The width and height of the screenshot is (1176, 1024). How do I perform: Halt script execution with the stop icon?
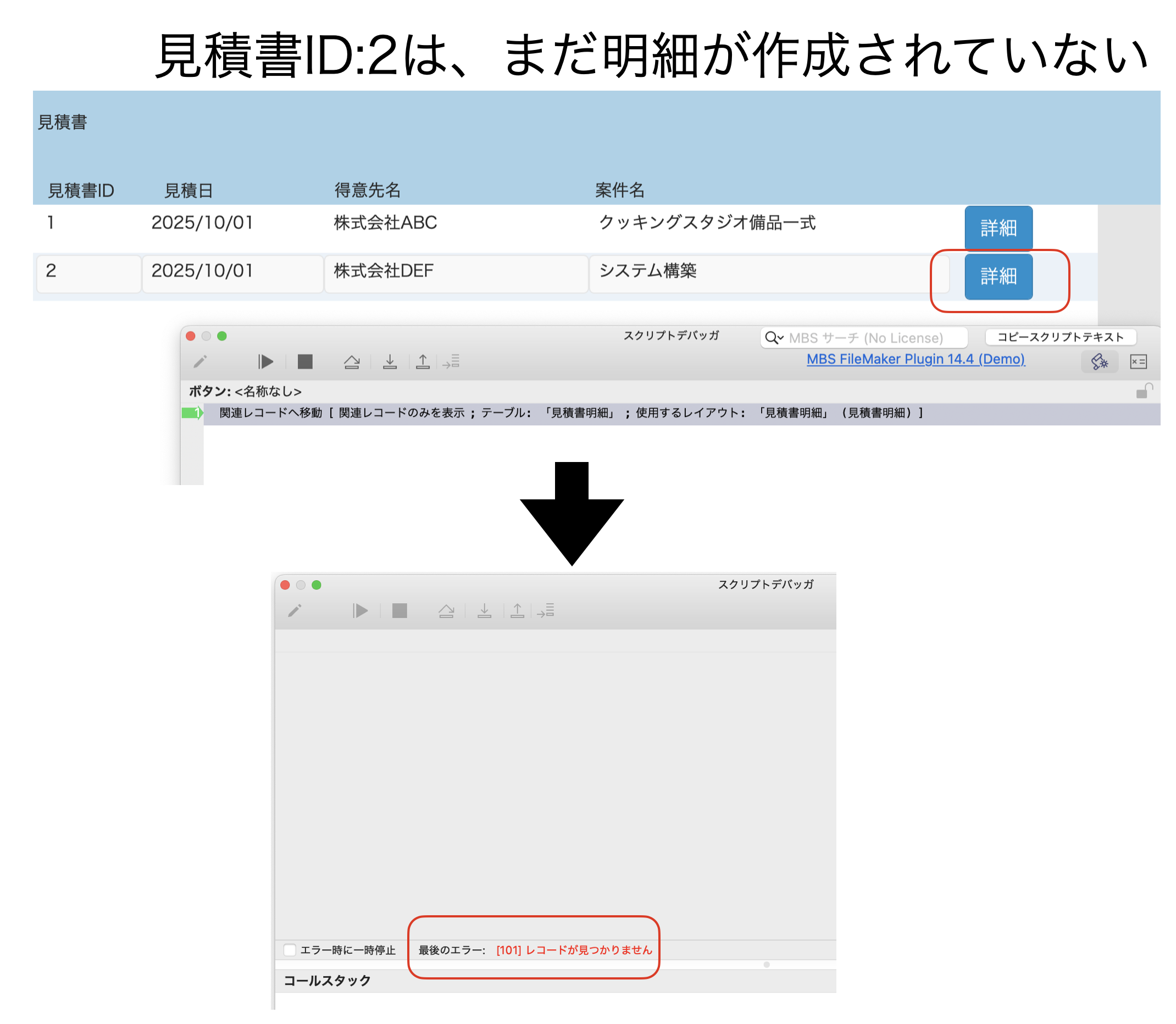(306, 361)
